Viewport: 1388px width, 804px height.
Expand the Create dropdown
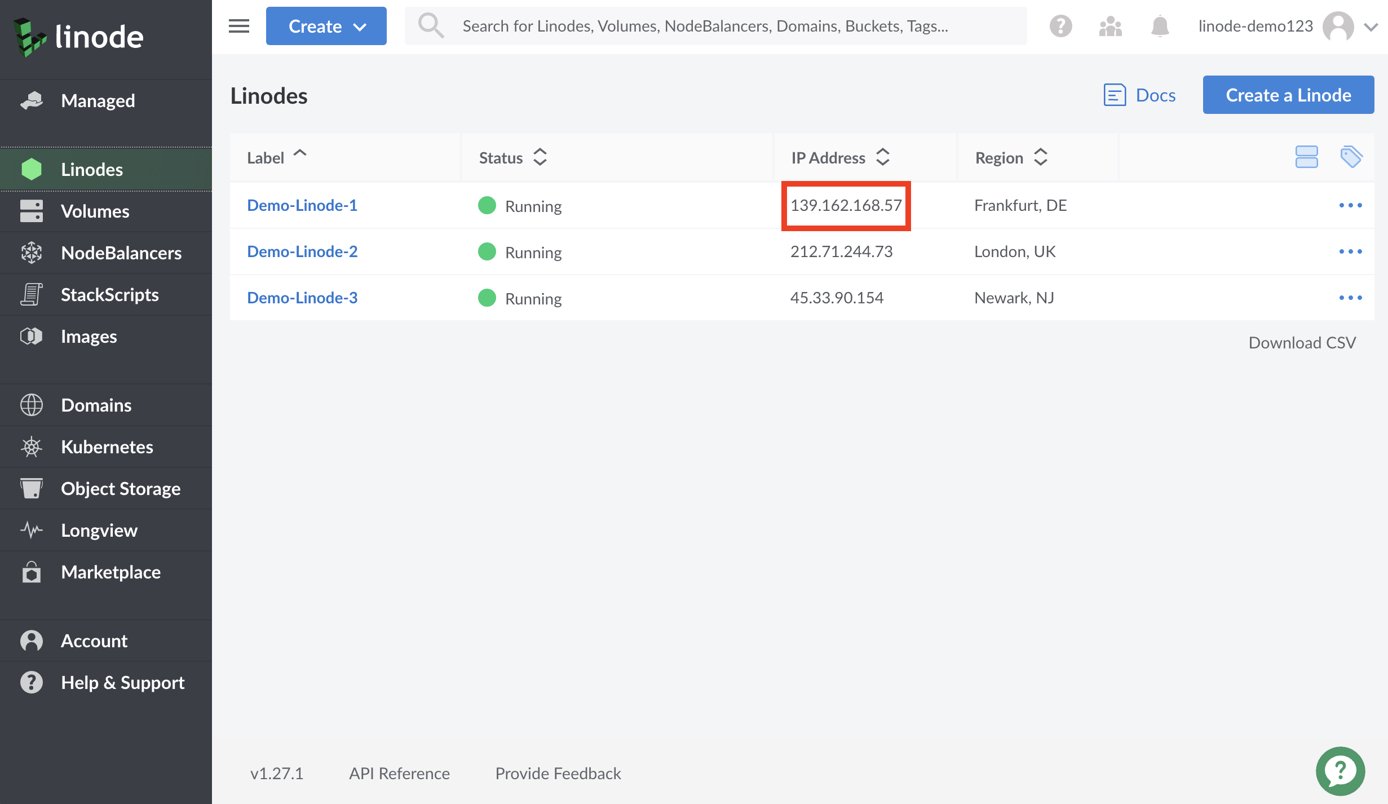(x=326, y=27)
